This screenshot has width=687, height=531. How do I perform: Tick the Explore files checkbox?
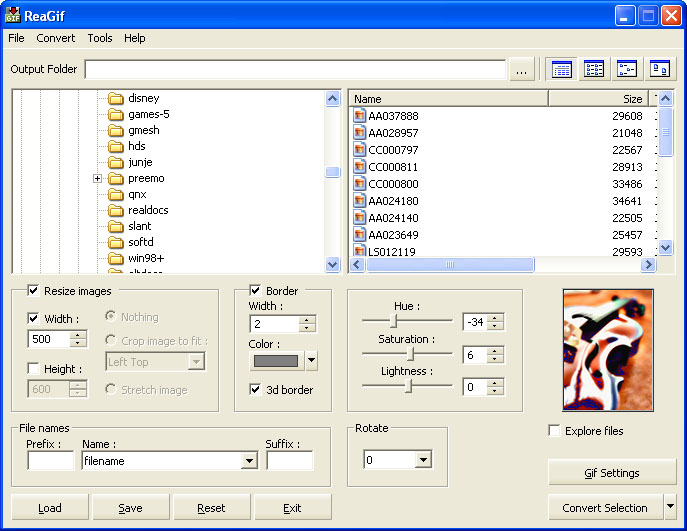coord(555,431)
